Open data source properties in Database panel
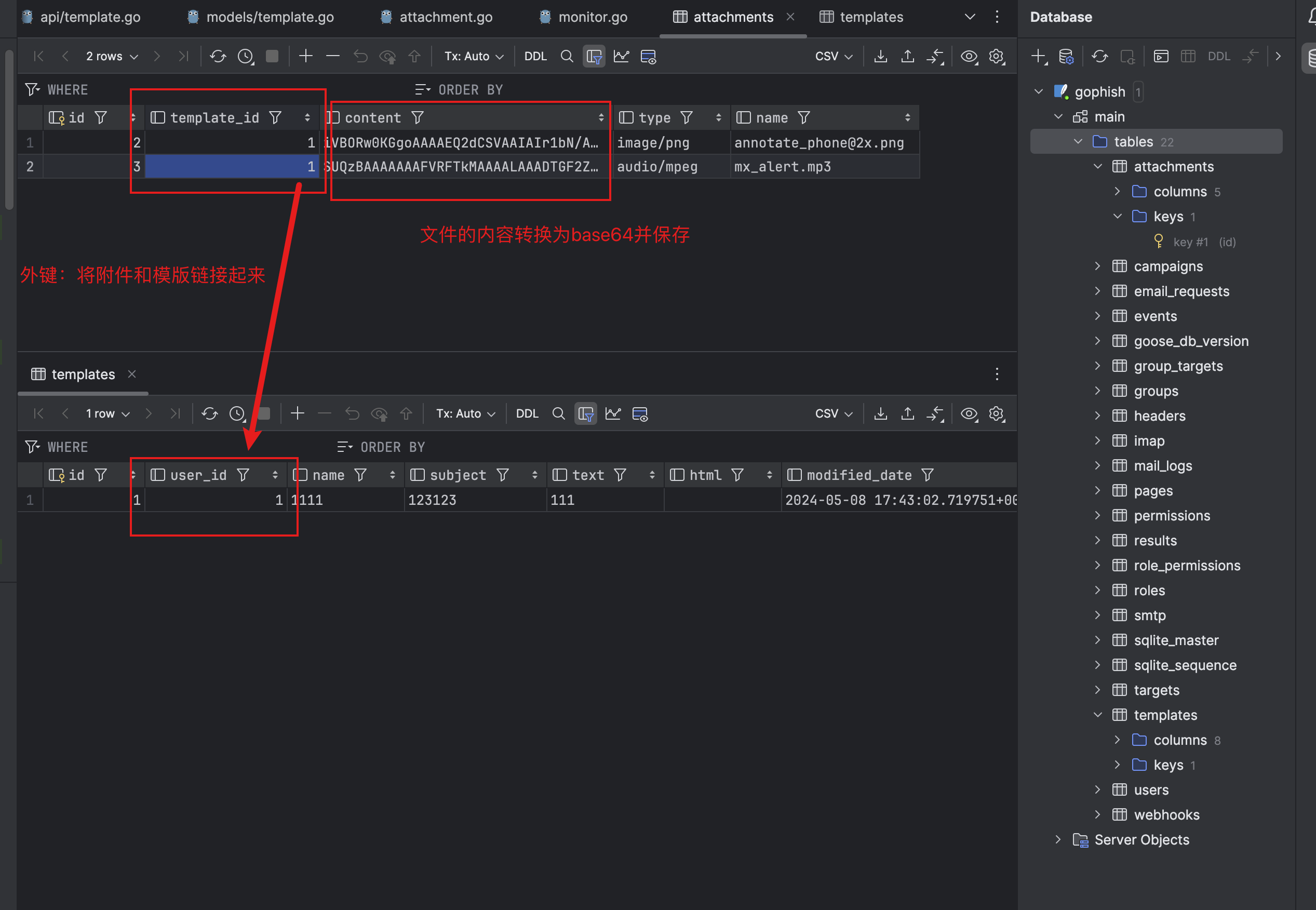The width and height of the screenshot is (1316, 910). point(1066,57)
